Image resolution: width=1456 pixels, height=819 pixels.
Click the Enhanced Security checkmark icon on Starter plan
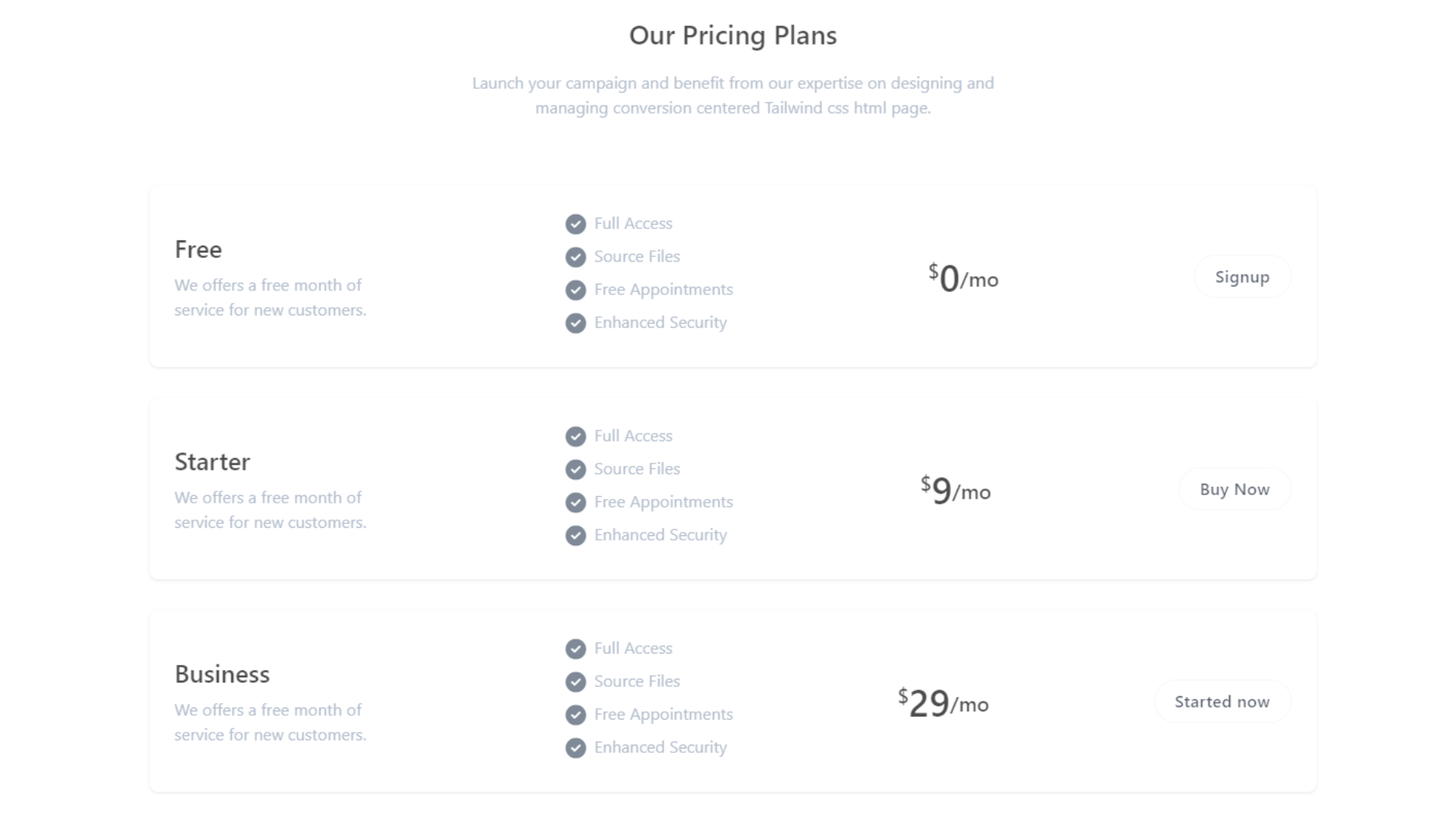[576, 535]
